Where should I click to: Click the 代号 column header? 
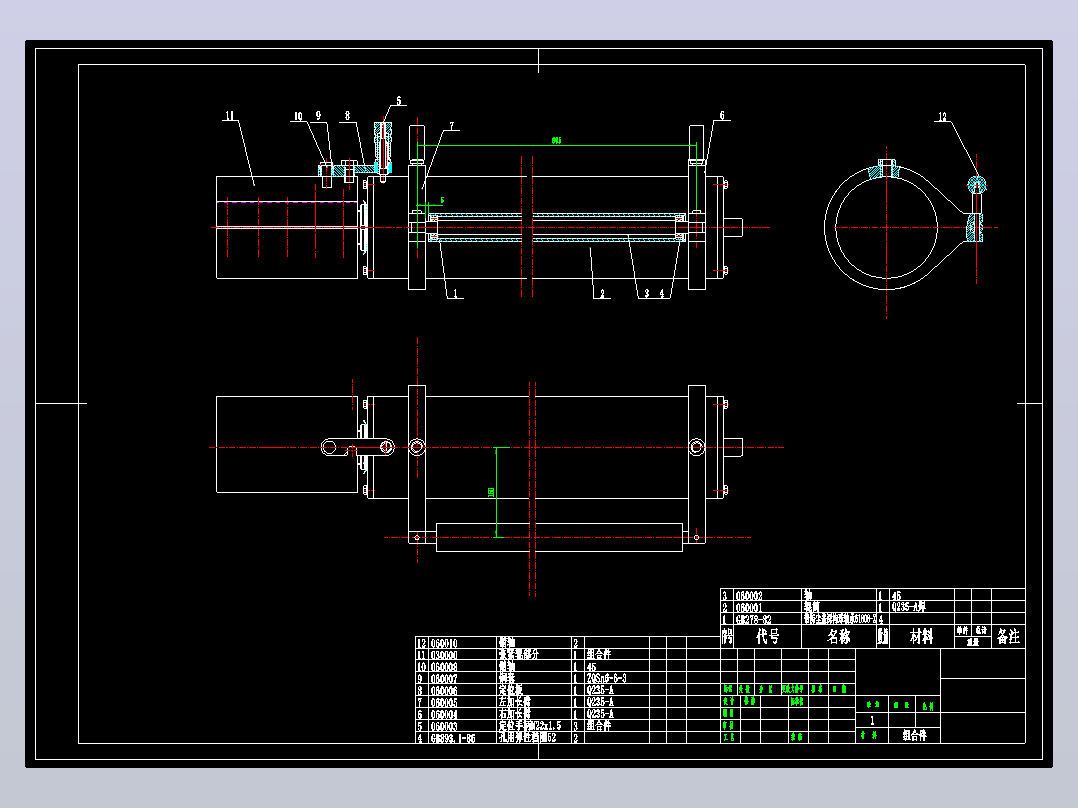[768, 637]
